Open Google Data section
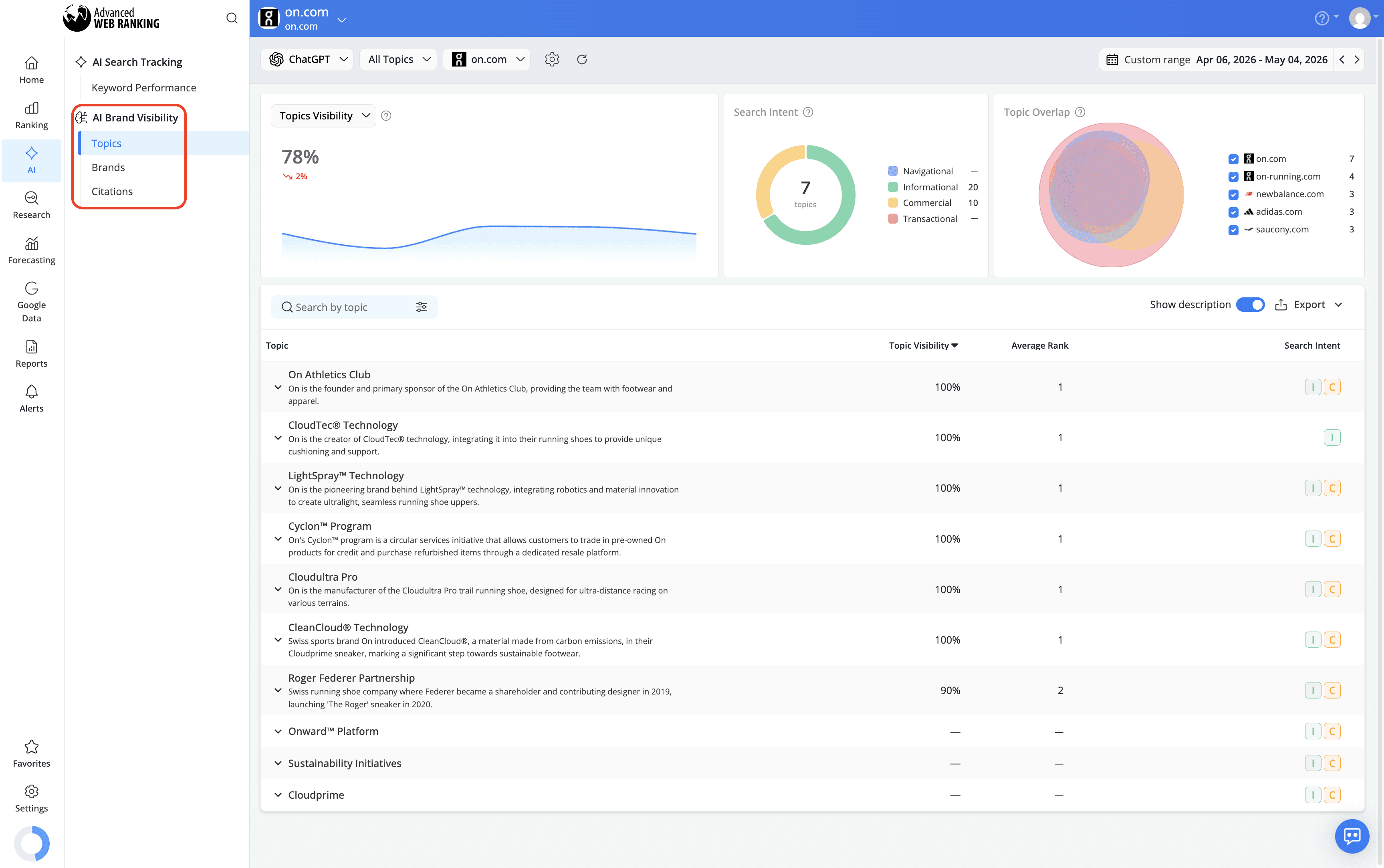The height and width of the screenshot is (868, 1384). [x=32, y=302]
